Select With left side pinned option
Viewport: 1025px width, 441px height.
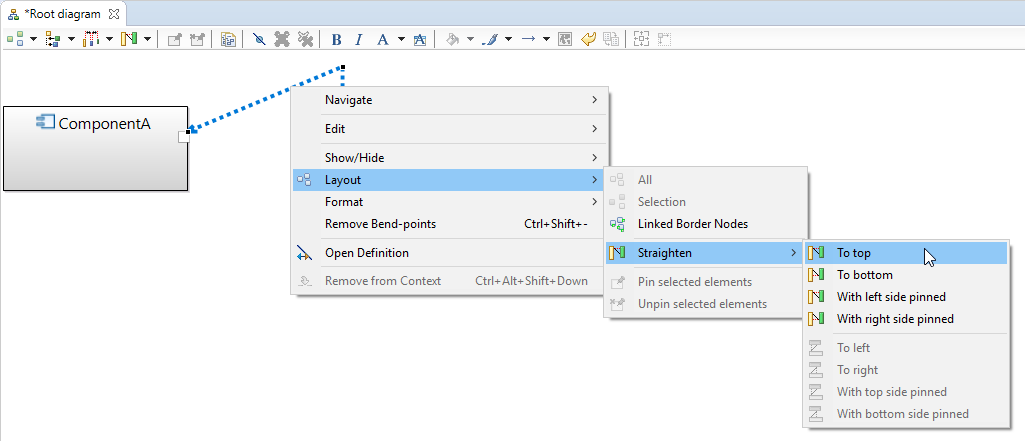[890, 297]
